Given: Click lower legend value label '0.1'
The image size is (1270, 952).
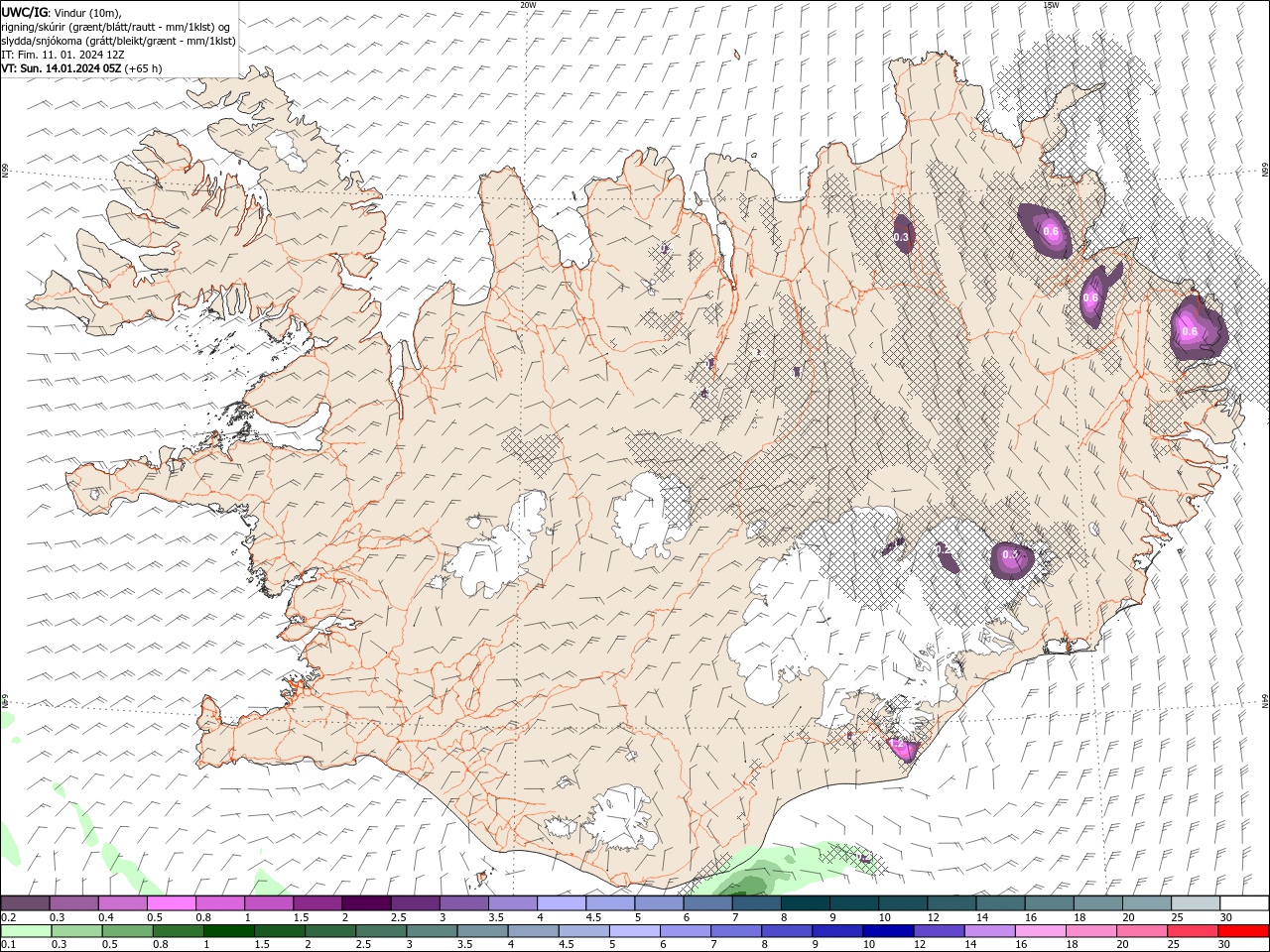Looking at the screenshot, I should [x=7, y=945].
